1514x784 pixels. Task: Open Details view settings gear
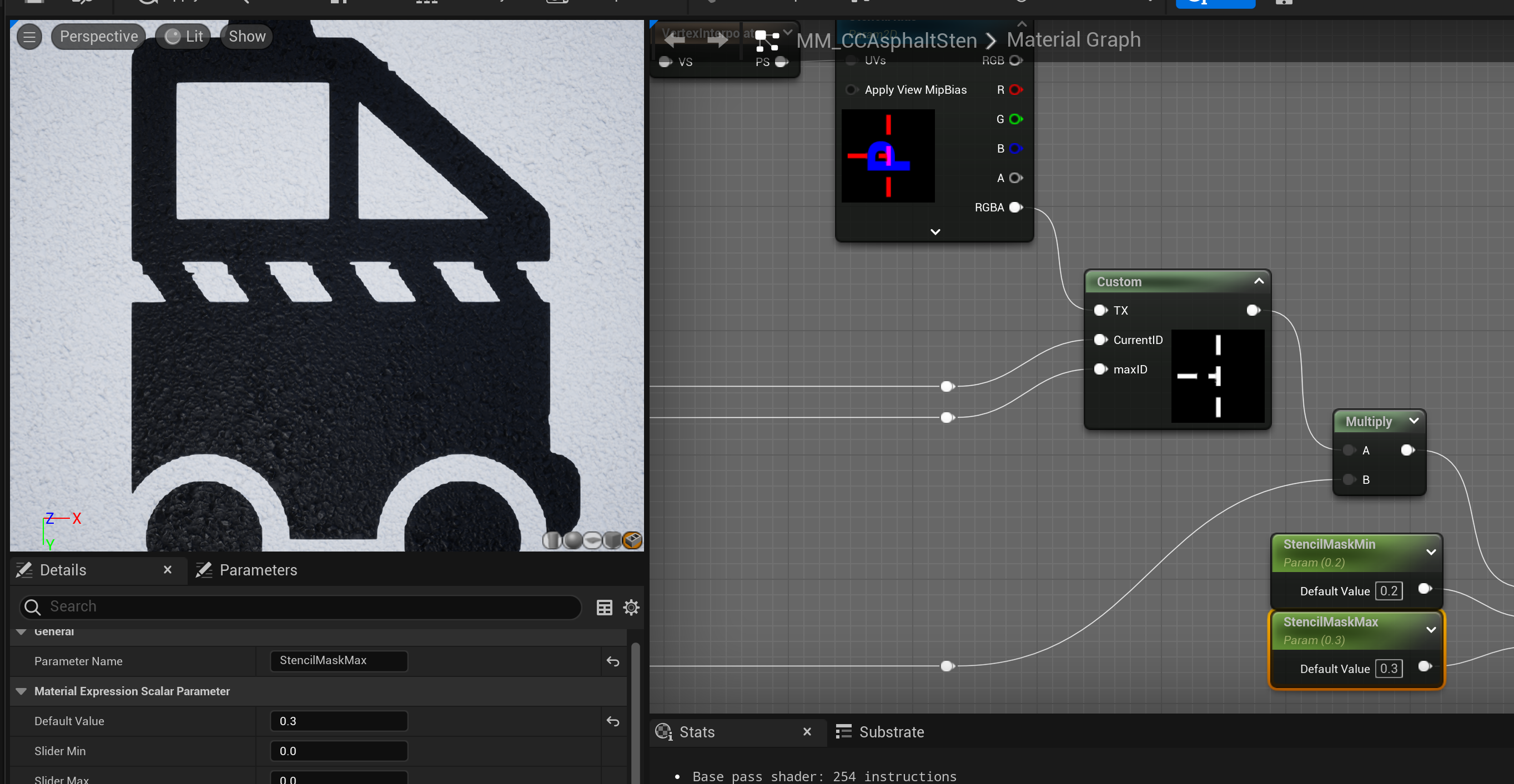(x=631, y=606)
